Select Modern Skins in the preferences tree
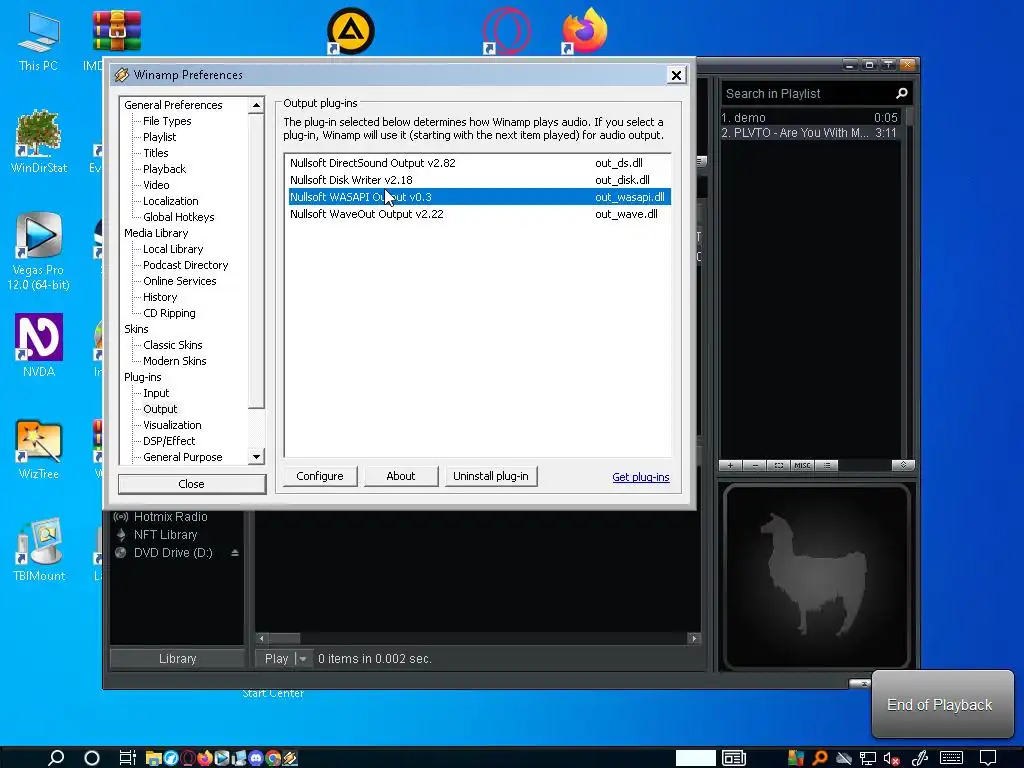The width and height of the screenshot is (1024, 768). (x=175, y=361)
